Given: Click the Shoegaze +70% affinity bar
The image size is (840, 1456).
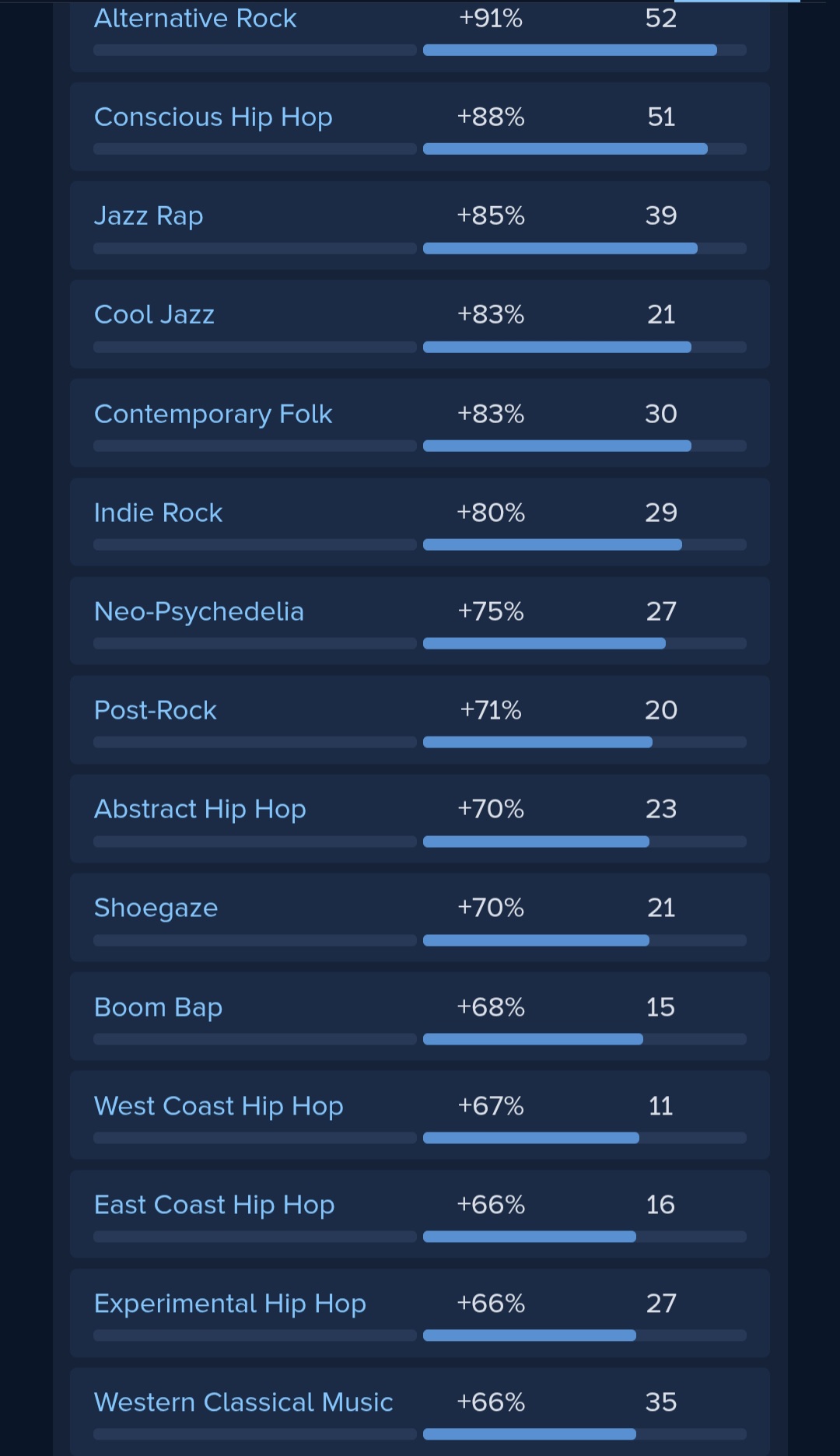Looking at the screenshot, I should tap(585, 940).
